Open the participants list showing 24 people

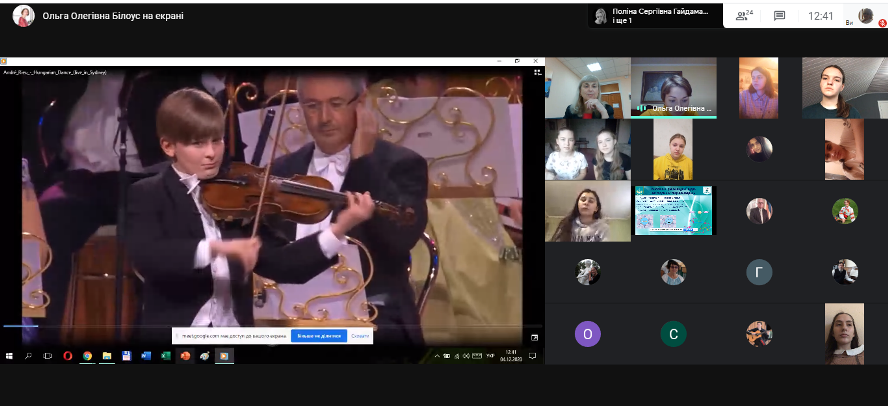pyautogui.click(x=744, y=16)
